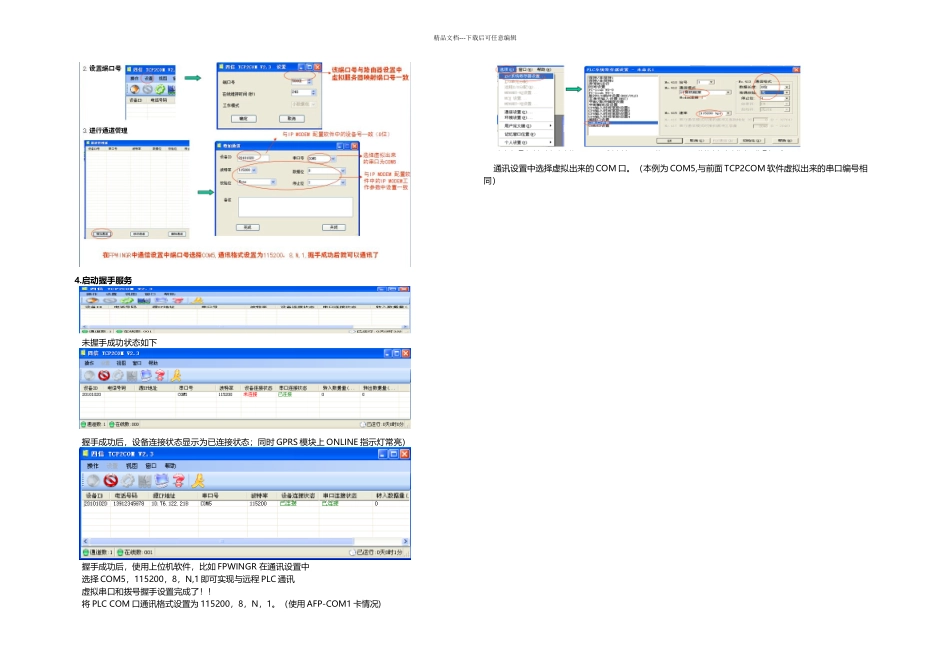Click the yellow figure icon in 未连接 TCP2COM window
The image size is (950, 672).
176,376
